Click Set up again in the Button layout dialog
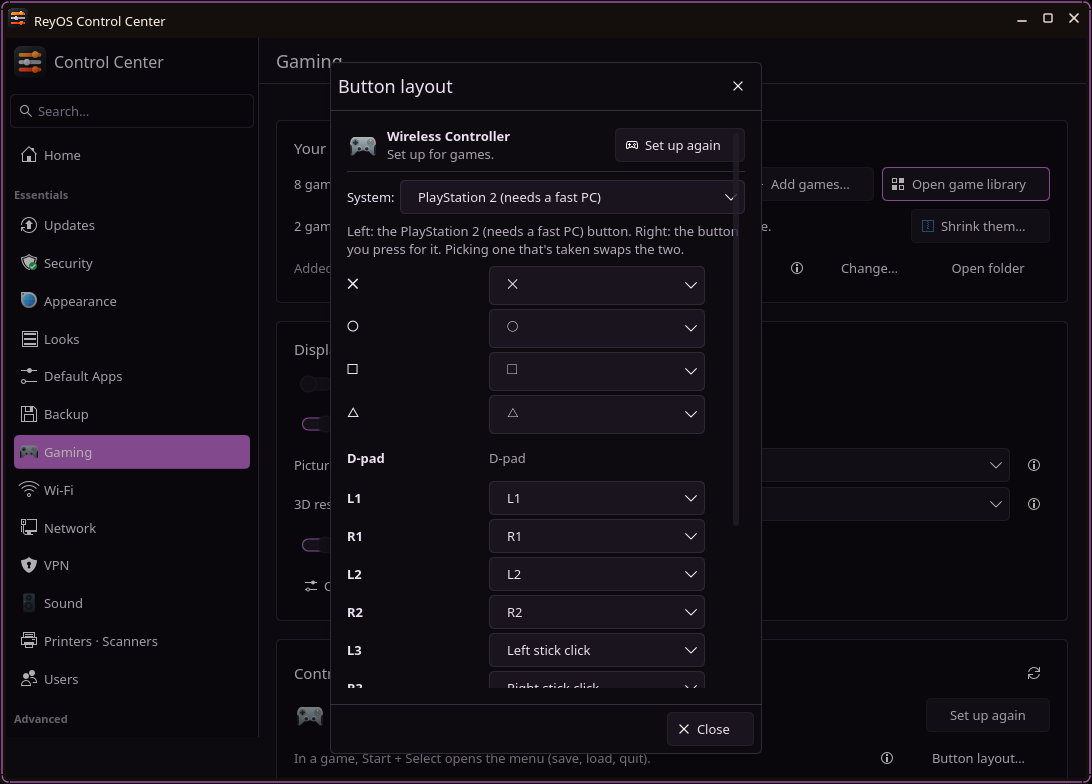This screenshot has width=1092, height=784. click(679, 145)
